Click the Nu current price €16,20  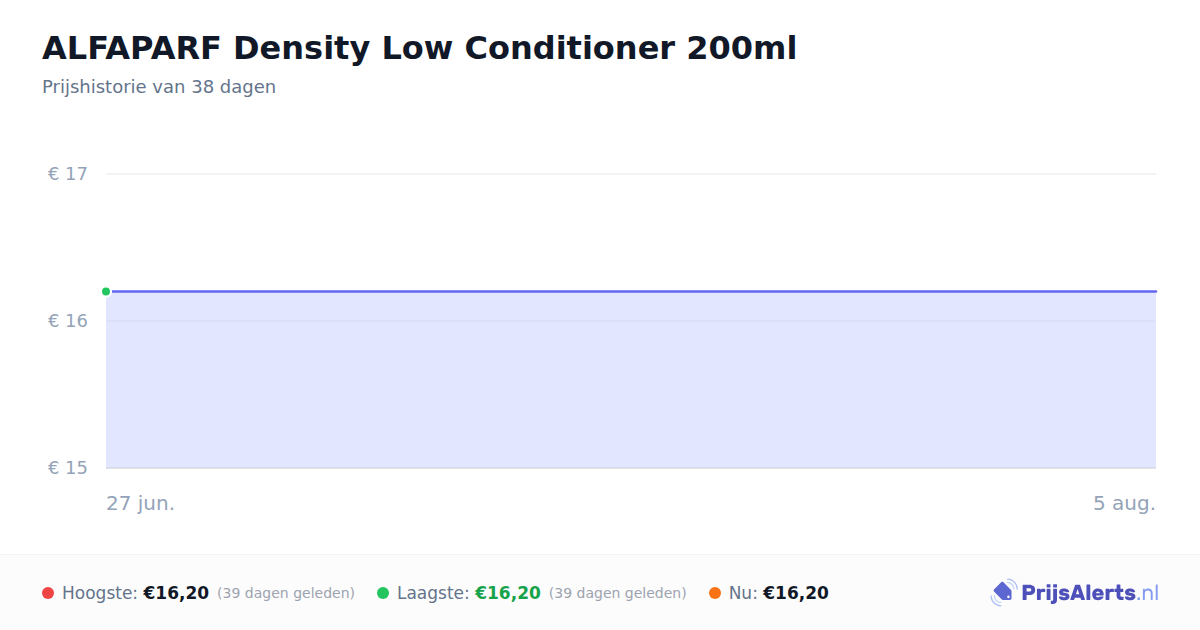click(796, 593)
